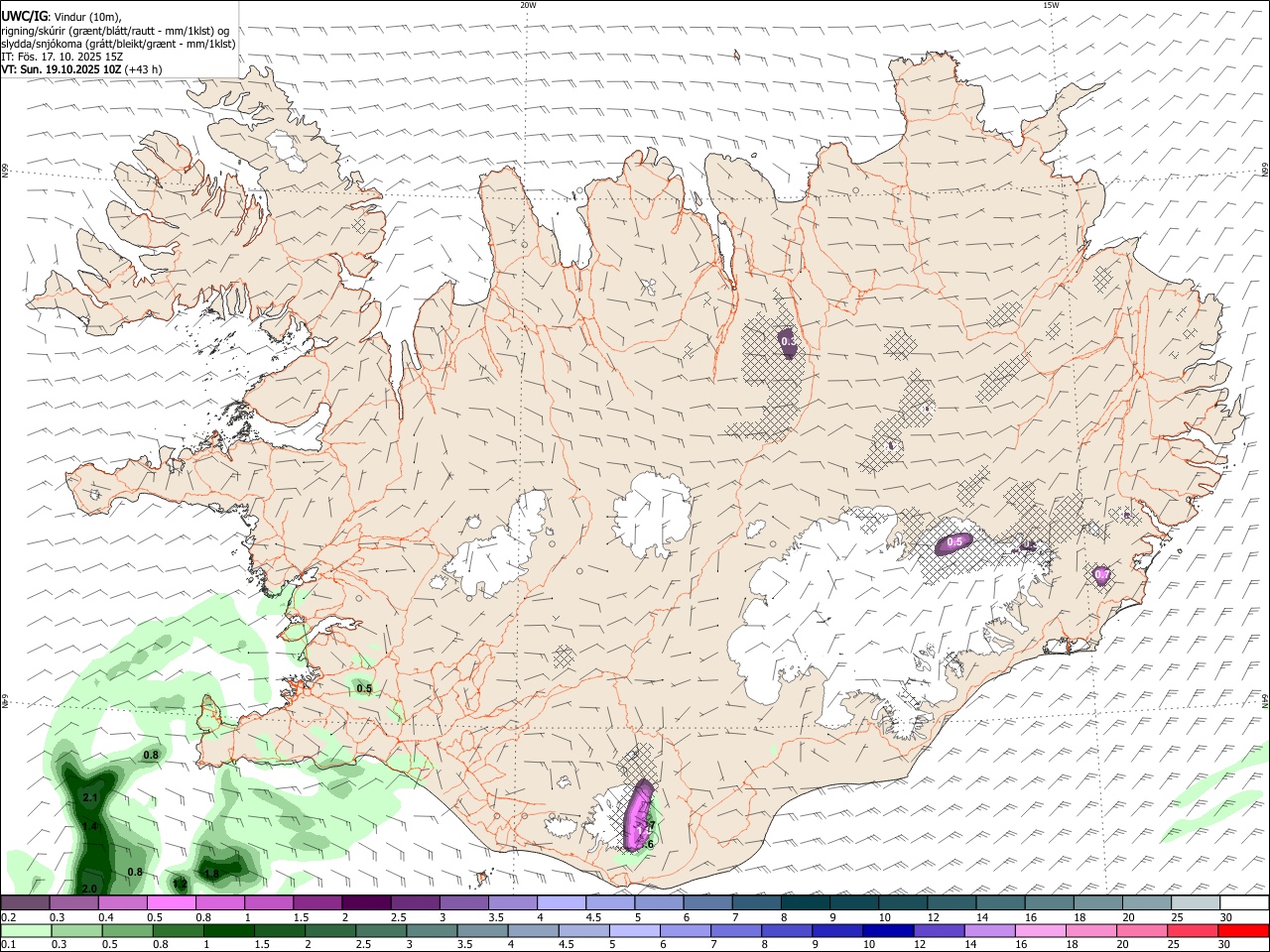Click the 0.7 snow value in the east
The height and width of the screenshot is (952, 1270).
click(x=1101, y=574)
